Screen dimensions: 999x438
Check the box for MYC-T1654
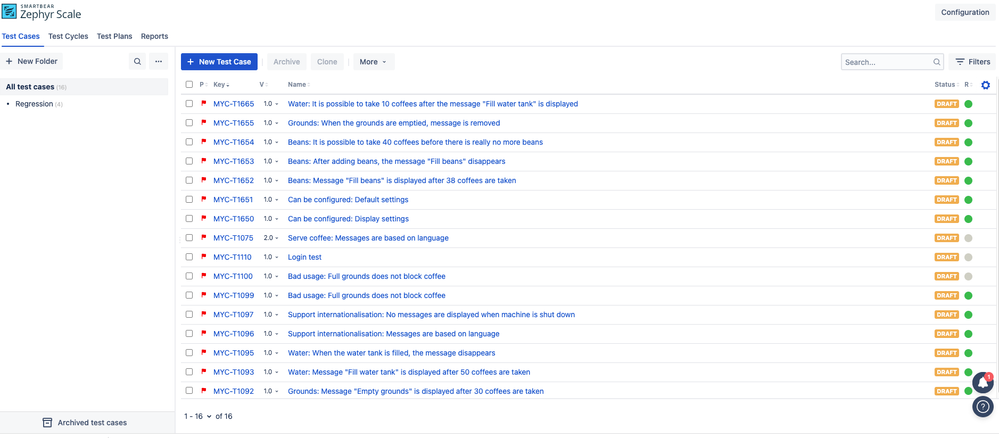(189, 142)
